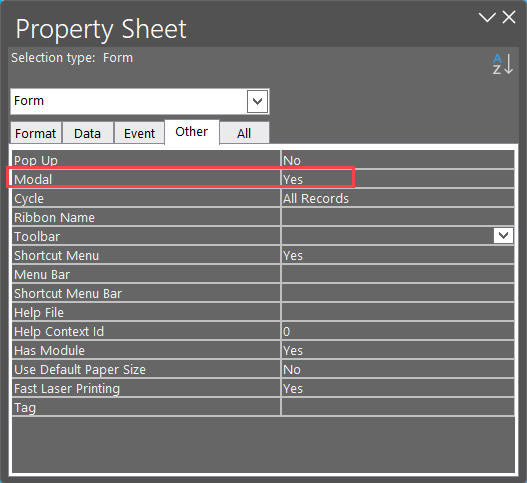
Task: Click the Help Context Id value 0
Action: pos(398,331)
